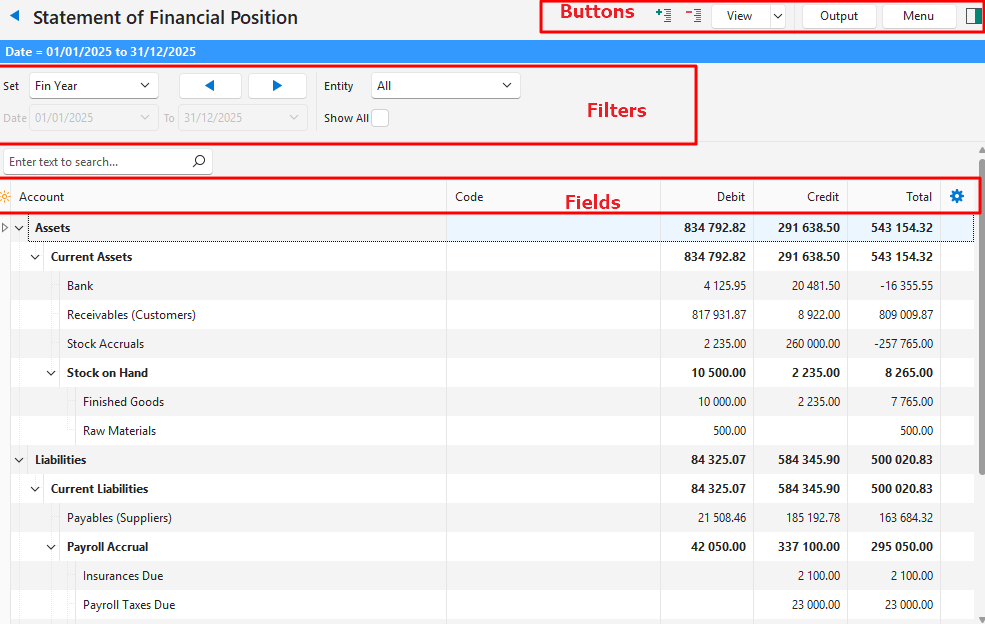Click the search text input field
Image resolution: width=985 pixels, height=624 pixels.
click(x=95, y=161)
